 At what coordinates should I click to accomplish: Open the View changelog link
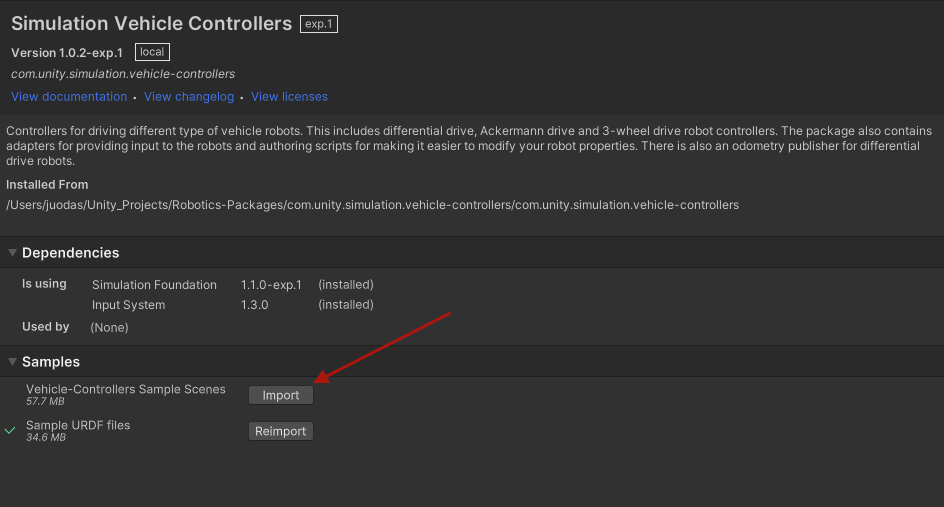coord(189,97)
